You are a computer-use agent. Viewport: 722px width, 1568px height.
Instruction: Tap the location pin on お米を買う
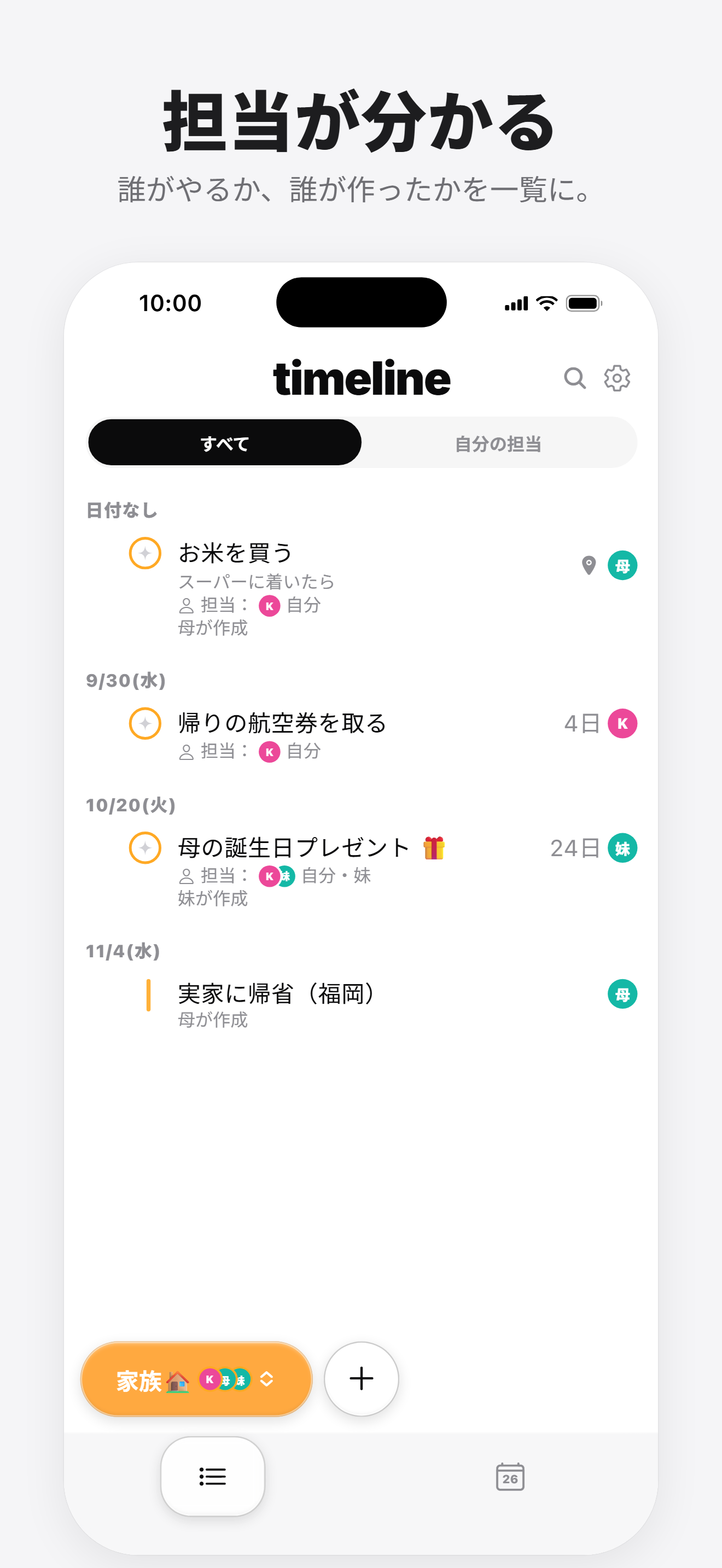click(588, 565)
